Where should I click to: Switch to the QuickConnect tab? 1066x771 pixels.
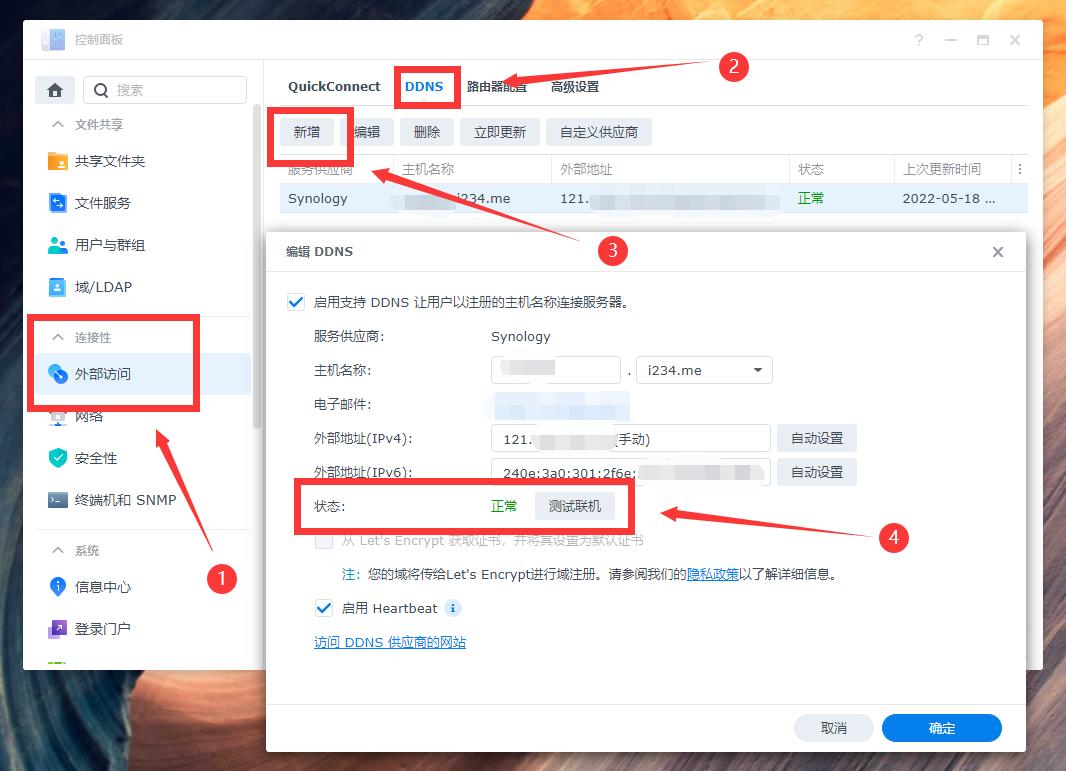[x=333, y=86]
